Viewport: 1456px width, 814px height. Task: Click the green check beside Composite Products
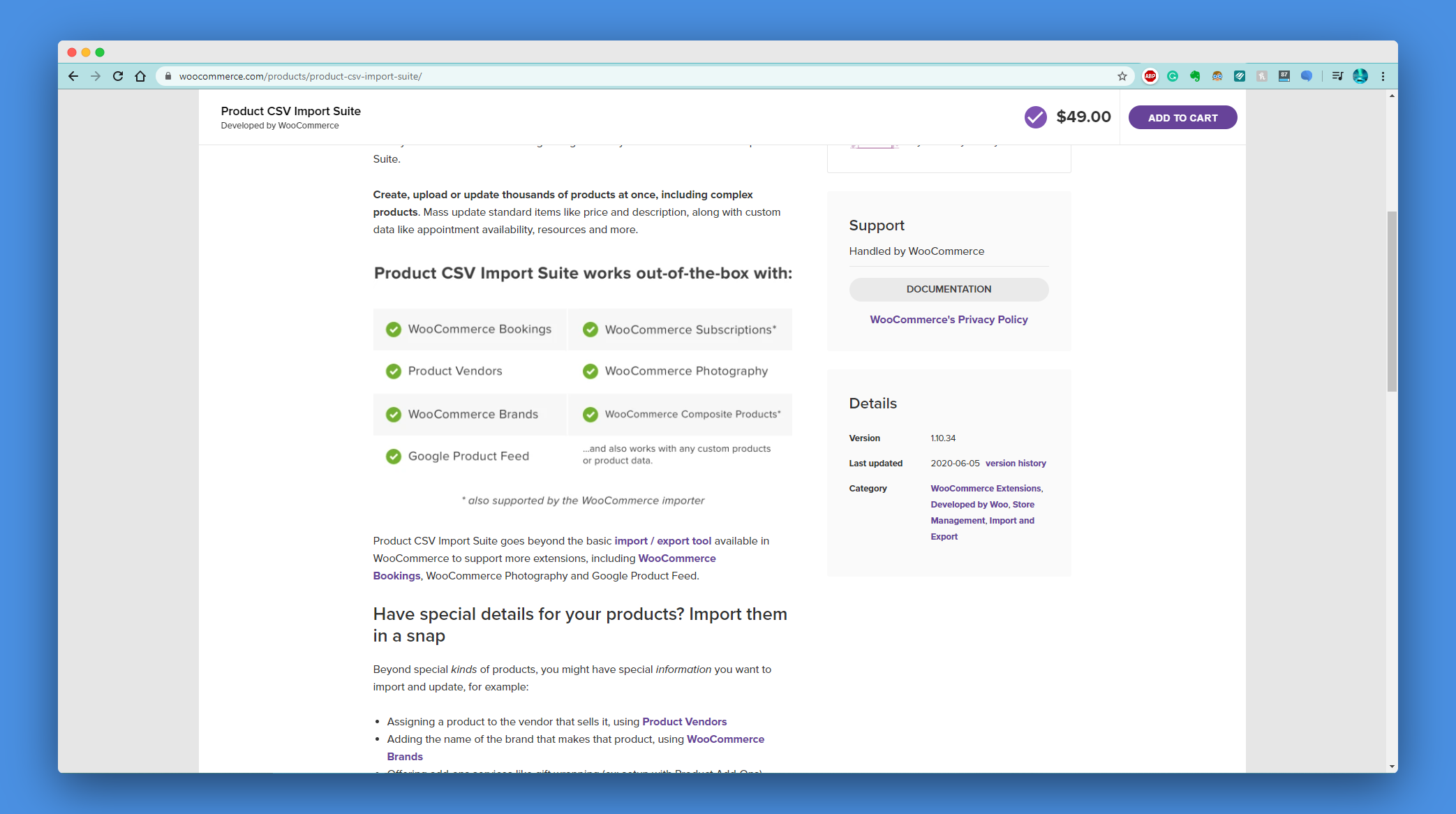coord(590,415)
